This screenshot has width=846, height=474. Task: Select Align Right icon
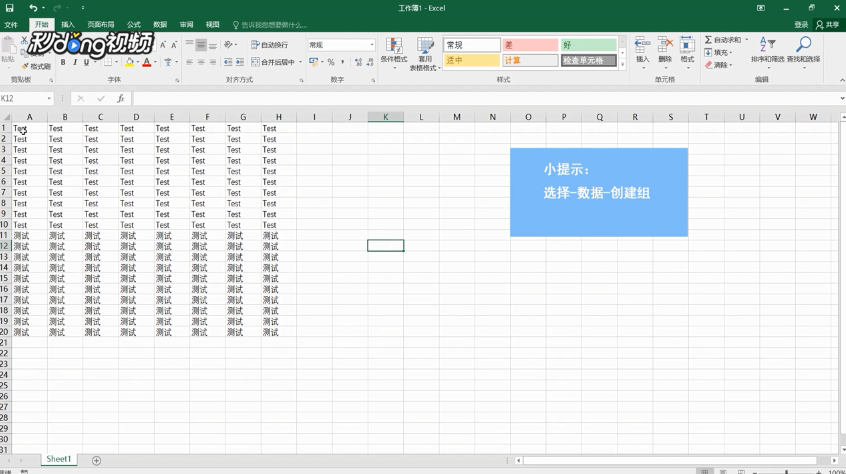pos(213,63)
